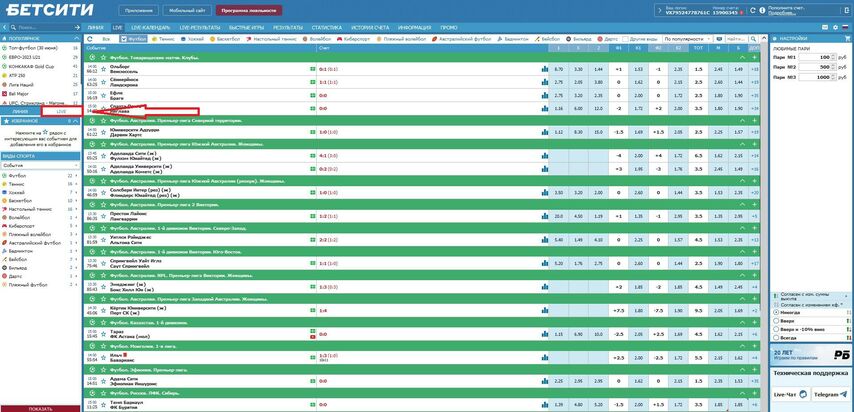Image resolution: width=854 pixels, height=412 pixels.
Task: Add Сёммербнок – Ландскрона match to favorites
Action: point(103,82)
